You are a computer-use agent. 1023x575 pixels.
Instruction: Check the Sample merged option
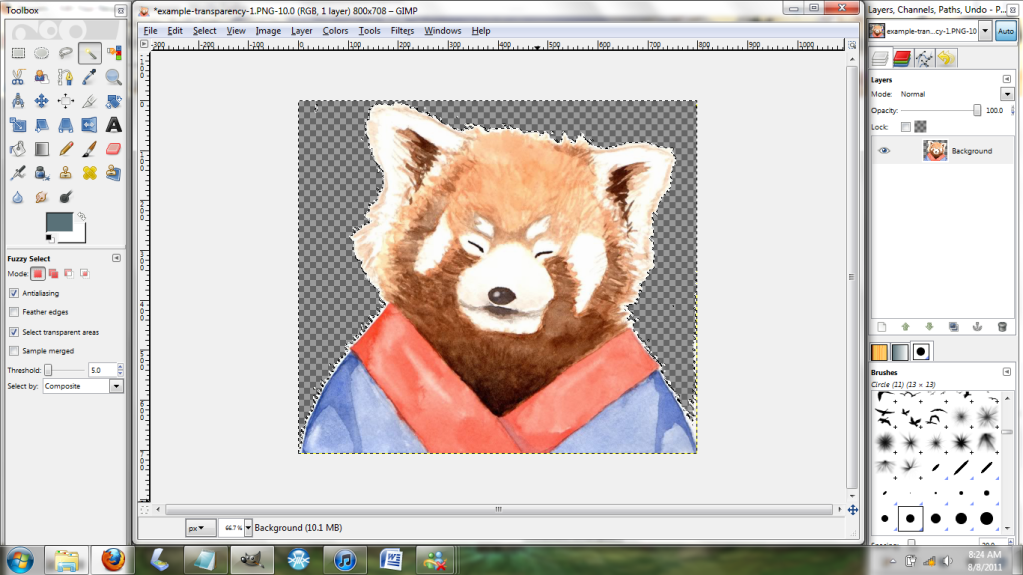click(x=14, y=351)
